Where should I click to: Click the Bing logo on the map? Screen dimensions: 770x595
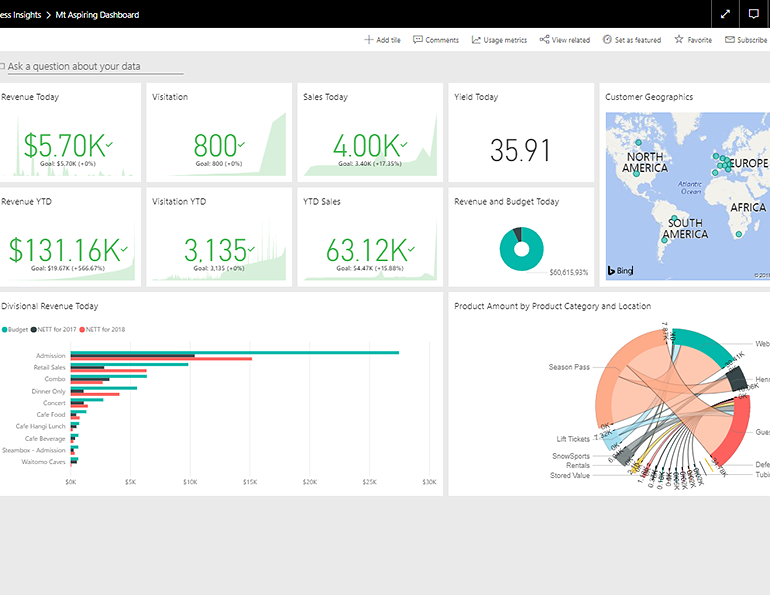click(x=620, y=270)
